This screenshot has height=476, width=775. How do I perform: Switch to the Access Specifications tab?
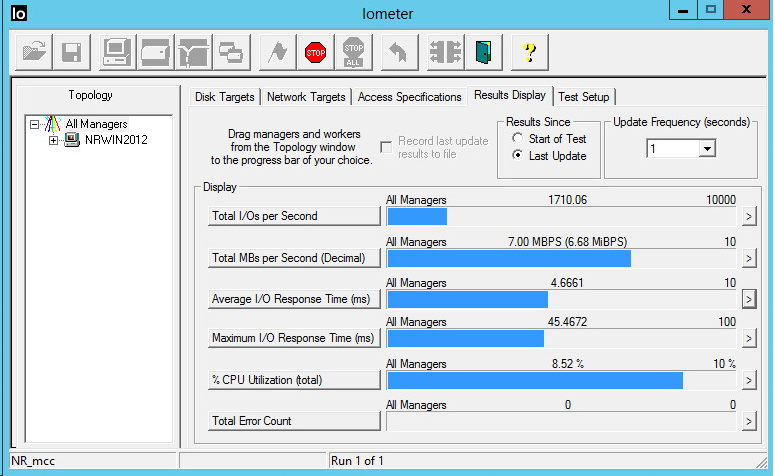(x=409, y=97)
